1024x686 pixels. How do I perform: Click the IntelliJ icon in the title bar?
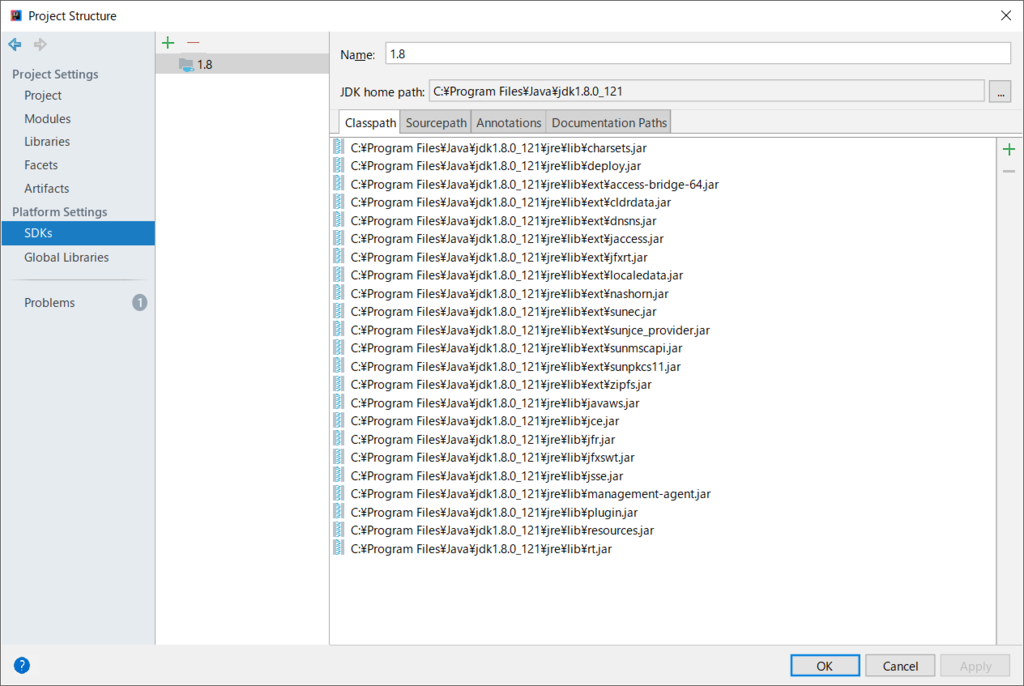coord(16,15)
